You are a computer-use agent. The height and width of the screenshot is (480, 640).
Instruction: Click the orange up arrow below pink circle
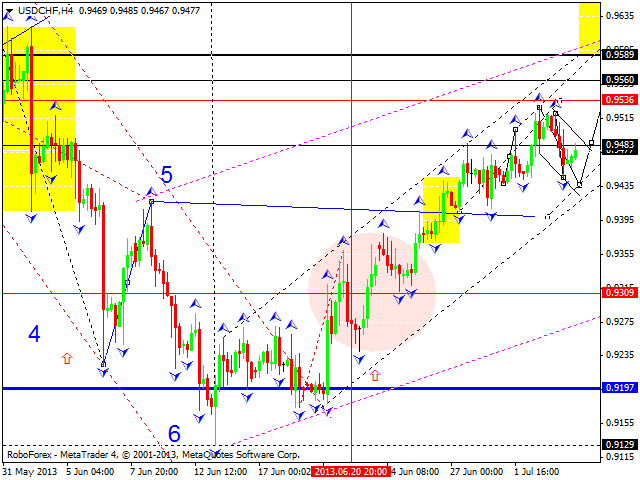point(375,376)
